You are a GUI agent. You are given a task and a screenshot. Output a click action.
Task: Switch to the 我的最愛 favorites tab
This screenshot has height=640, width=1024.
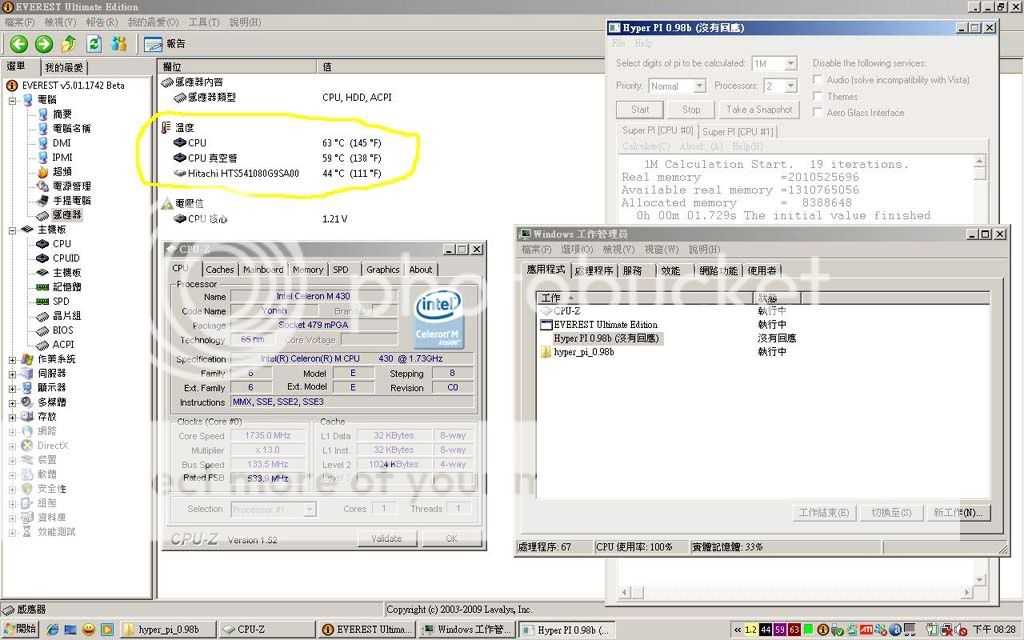(x=64, y=67)
